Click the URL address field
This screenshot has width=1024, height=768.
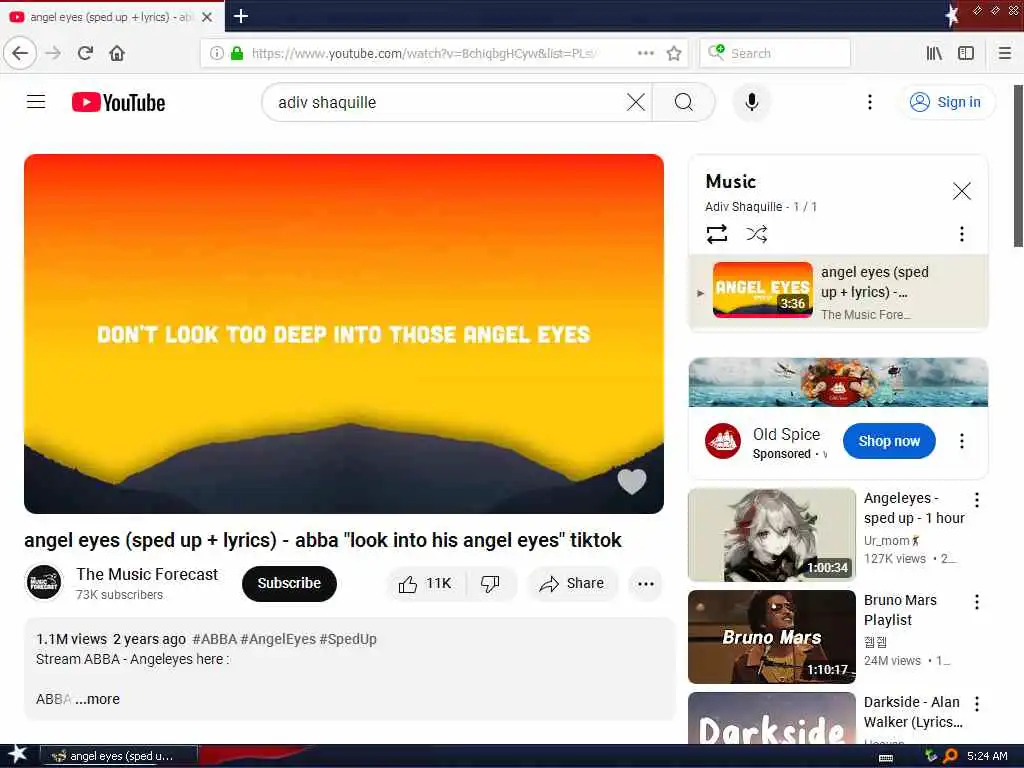tap(424, 53)
